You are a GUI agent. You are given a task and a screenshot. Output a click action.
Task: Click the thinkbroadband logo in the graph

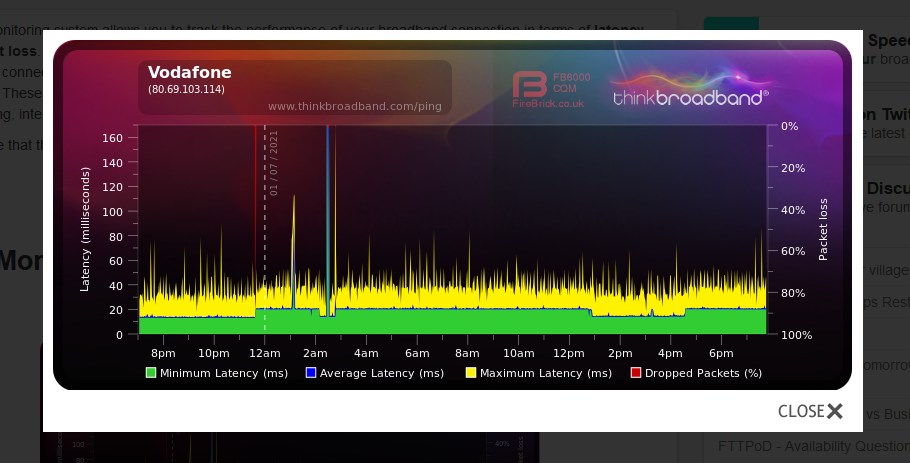pos(691,90)
